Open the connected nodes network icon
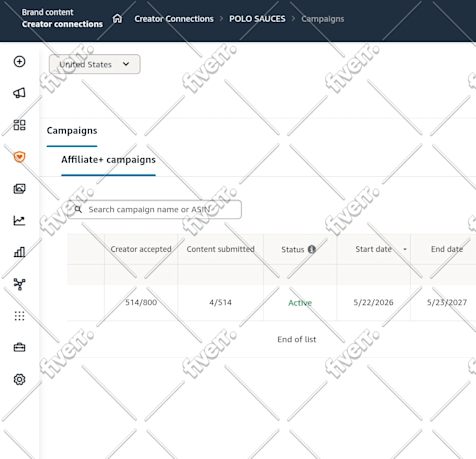This screenshot has height=459, width=476. (19, 284)
